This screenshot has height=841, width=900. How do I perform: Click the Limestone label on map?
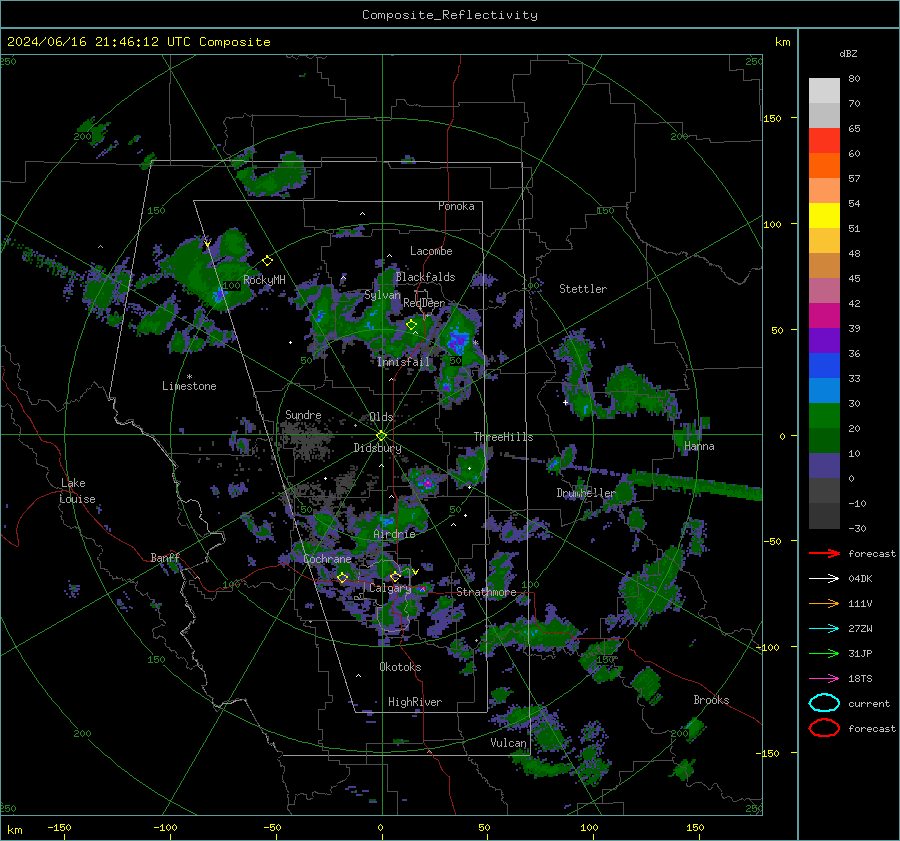coord(189,386)
